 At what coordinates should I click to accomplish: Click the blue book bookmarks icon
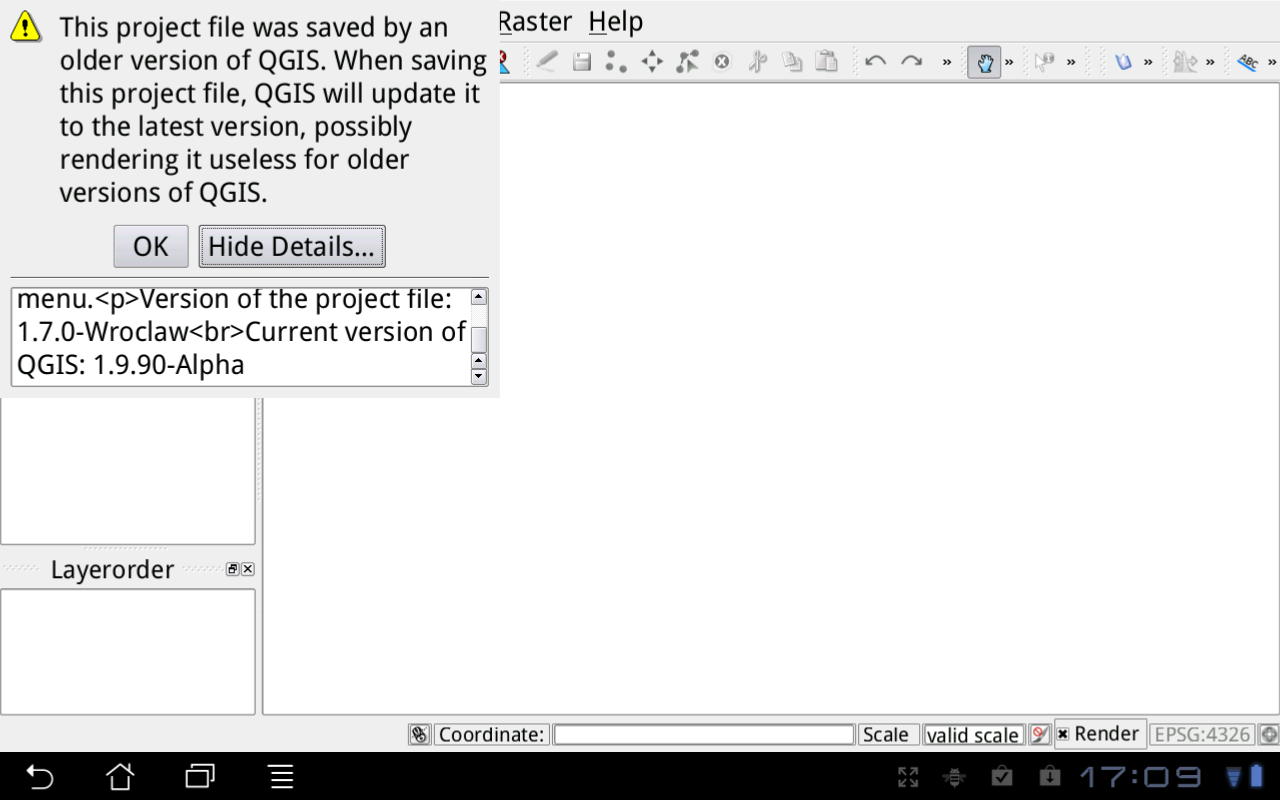tap(1123, 62)
